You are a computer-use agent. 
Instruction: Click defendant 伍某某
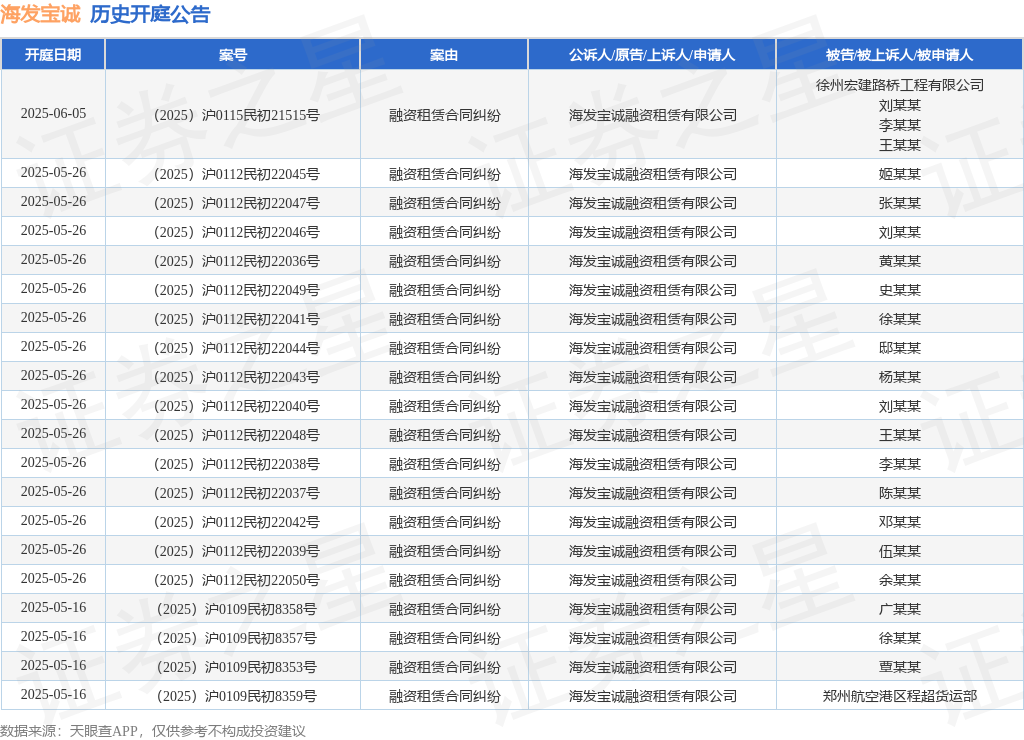pos(899,551)
